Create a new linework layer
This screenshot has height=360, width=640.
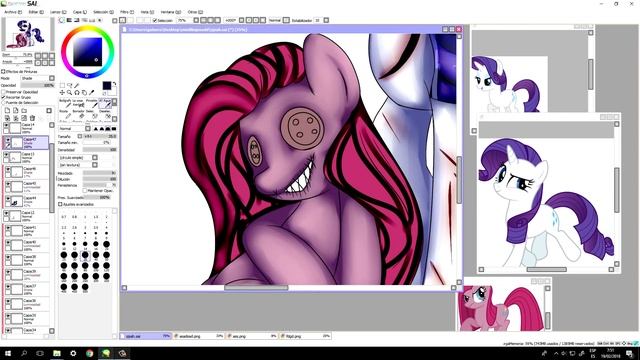(x=16, y=111)
